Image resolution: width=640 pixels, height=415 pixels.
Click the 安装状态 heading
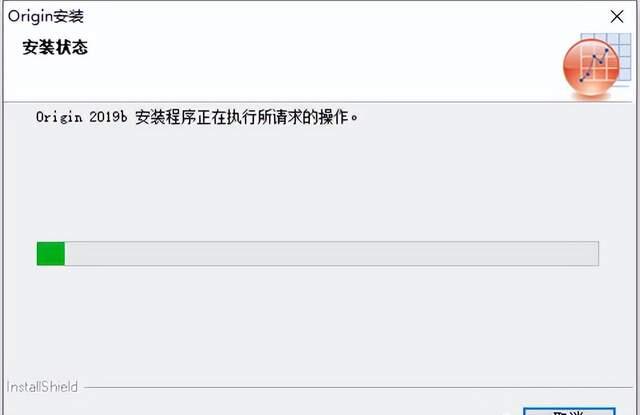pyautogui.click(x=55, y=47)
